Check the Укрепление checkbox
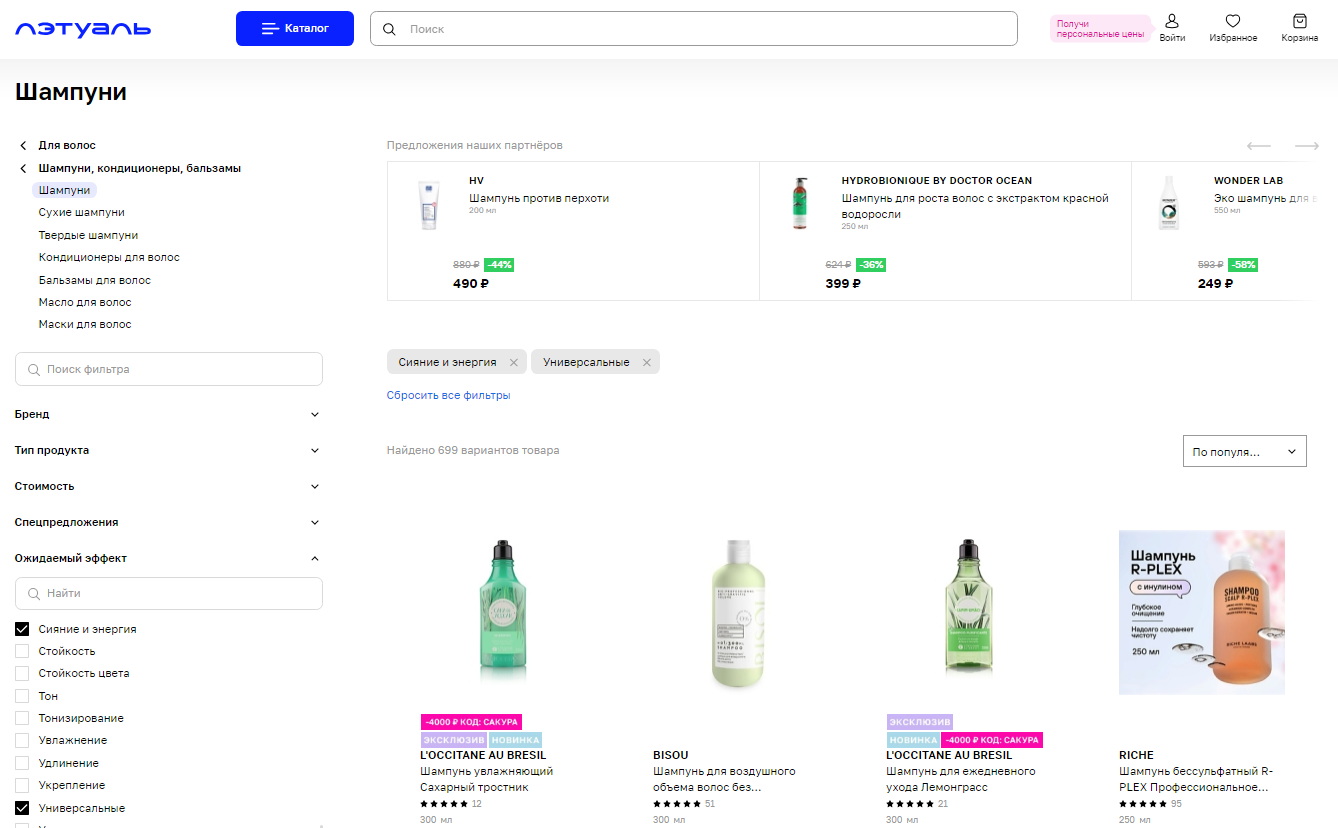Screen dimensions: 1338x828 (22, 785)
